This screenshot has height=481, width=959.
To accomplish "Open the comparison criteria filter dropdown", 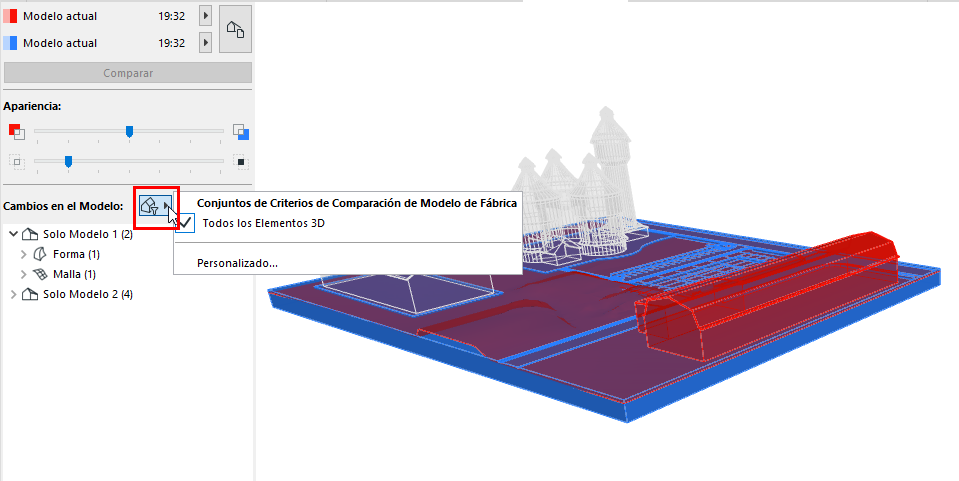I will (156, 206).
